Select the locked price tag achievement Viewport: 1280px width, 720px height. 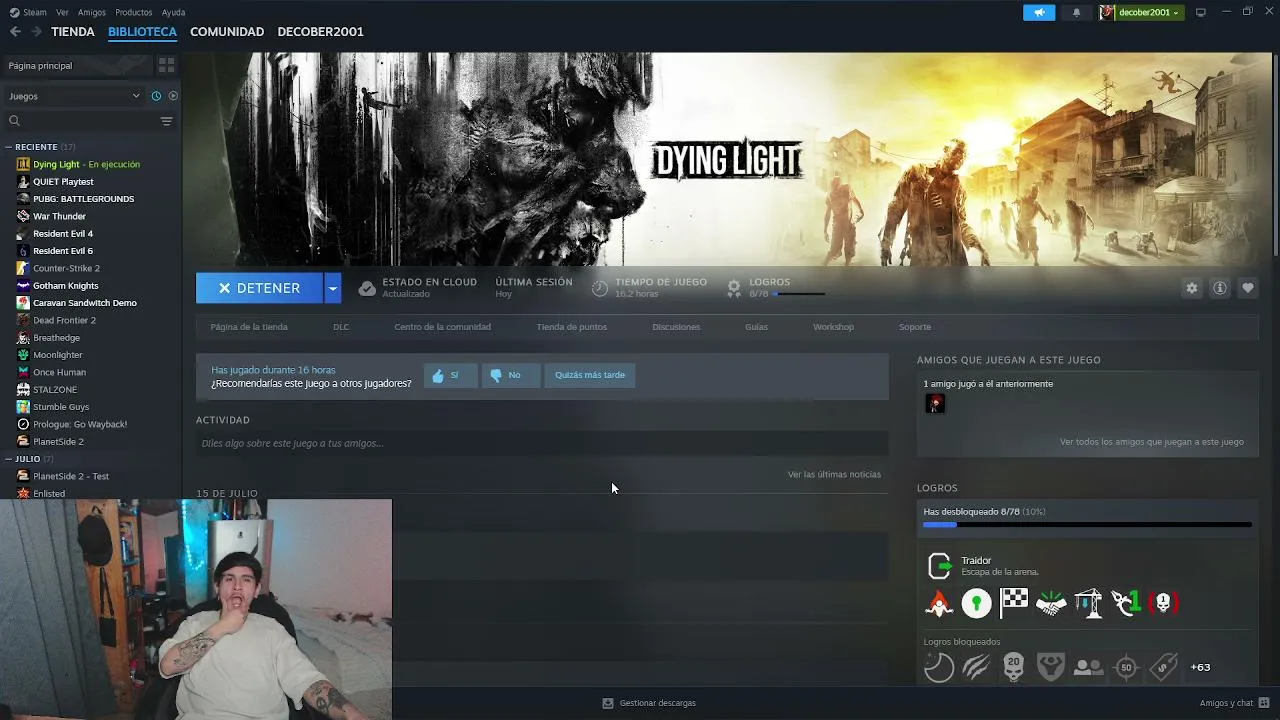click(x=1163, y=667)
